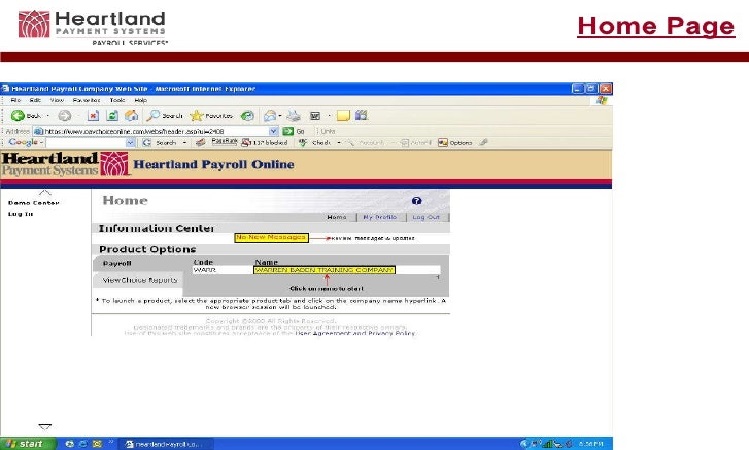The image size is (749, 450).
Task: Open the Edit menu
Action: (35, 100)
